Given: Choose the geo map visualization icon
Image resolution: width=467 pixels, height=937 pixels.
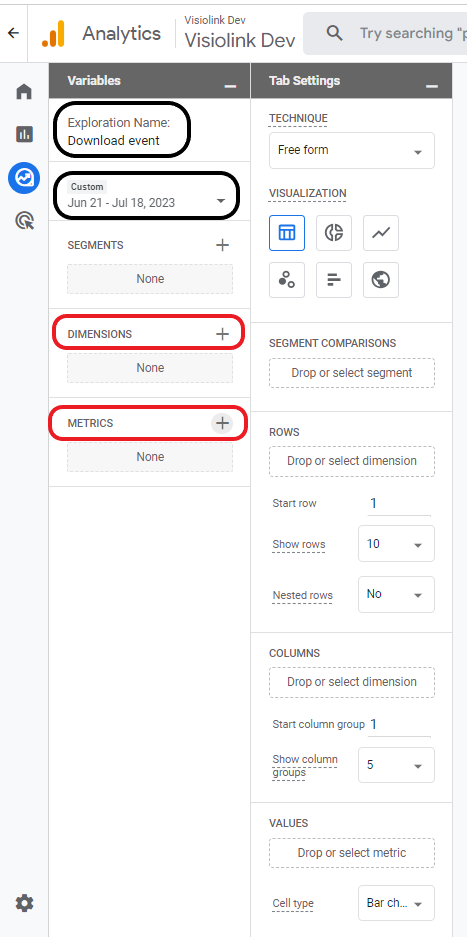Looking at the screenshot, I should pyautogui.click(x=381, y=280).
